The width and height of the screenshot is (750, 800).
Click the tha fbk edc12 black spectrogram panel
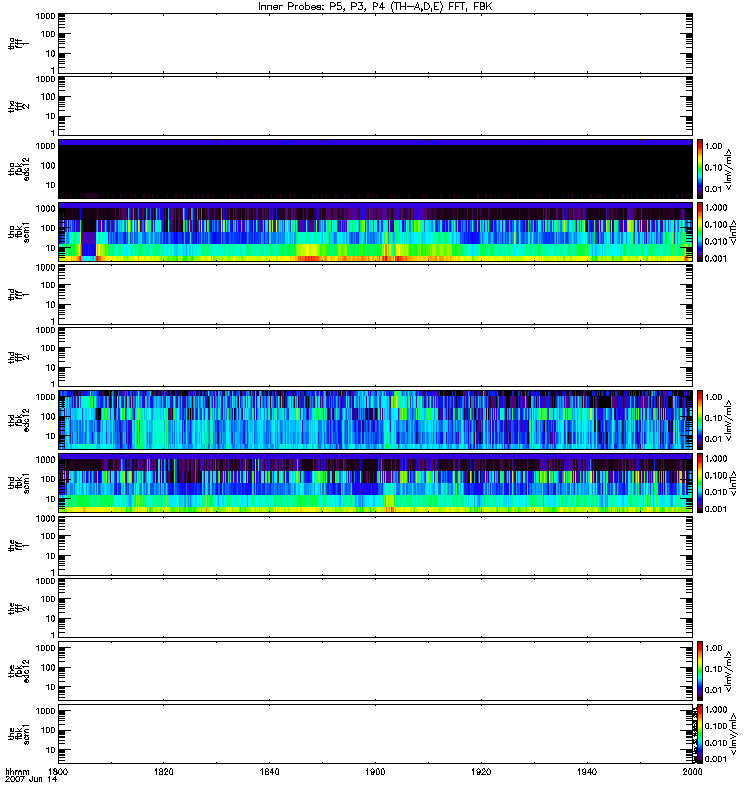[376, 169]
